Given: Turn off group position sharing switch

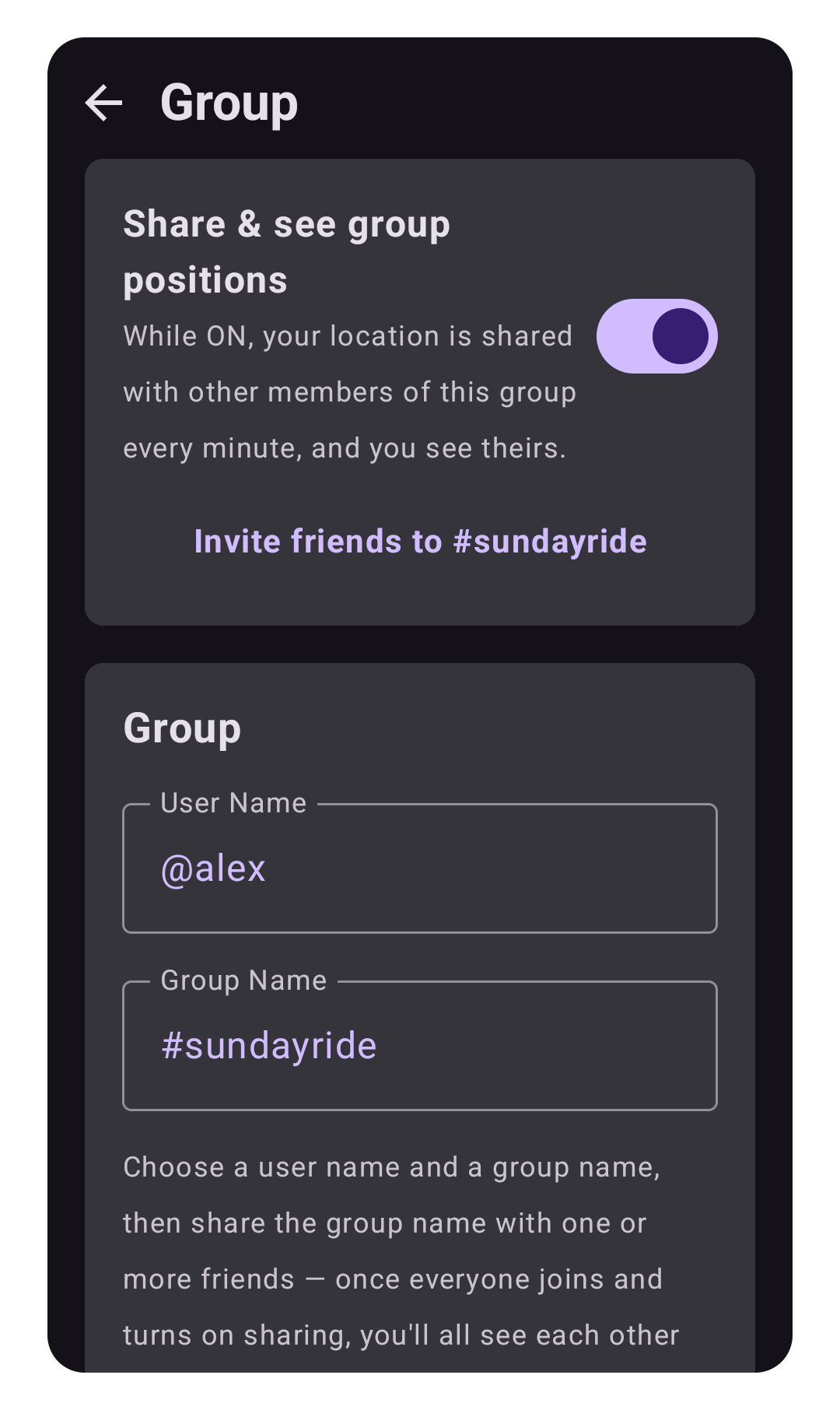Looking at the screenshot, I should pyautogui.click(x=657, y=336).
